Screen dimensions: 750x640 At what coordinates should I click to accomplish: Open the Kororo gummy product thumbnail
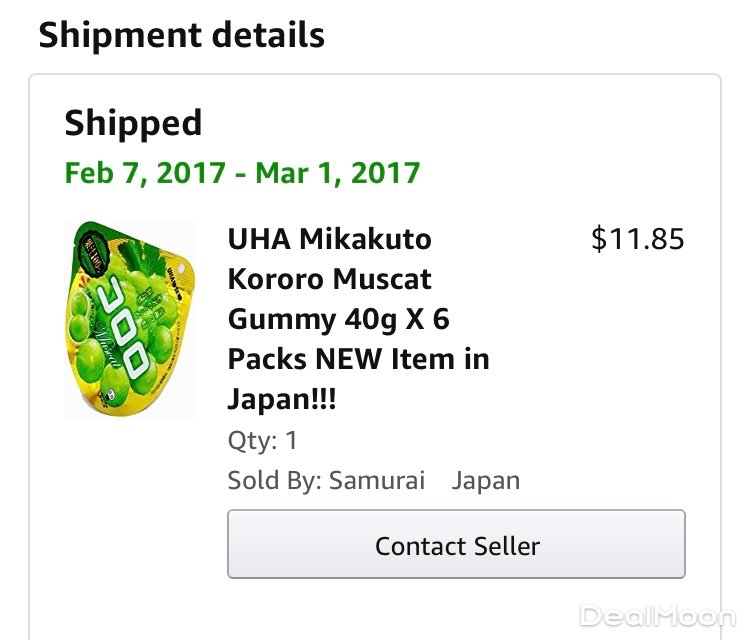[x=129, y=319]
